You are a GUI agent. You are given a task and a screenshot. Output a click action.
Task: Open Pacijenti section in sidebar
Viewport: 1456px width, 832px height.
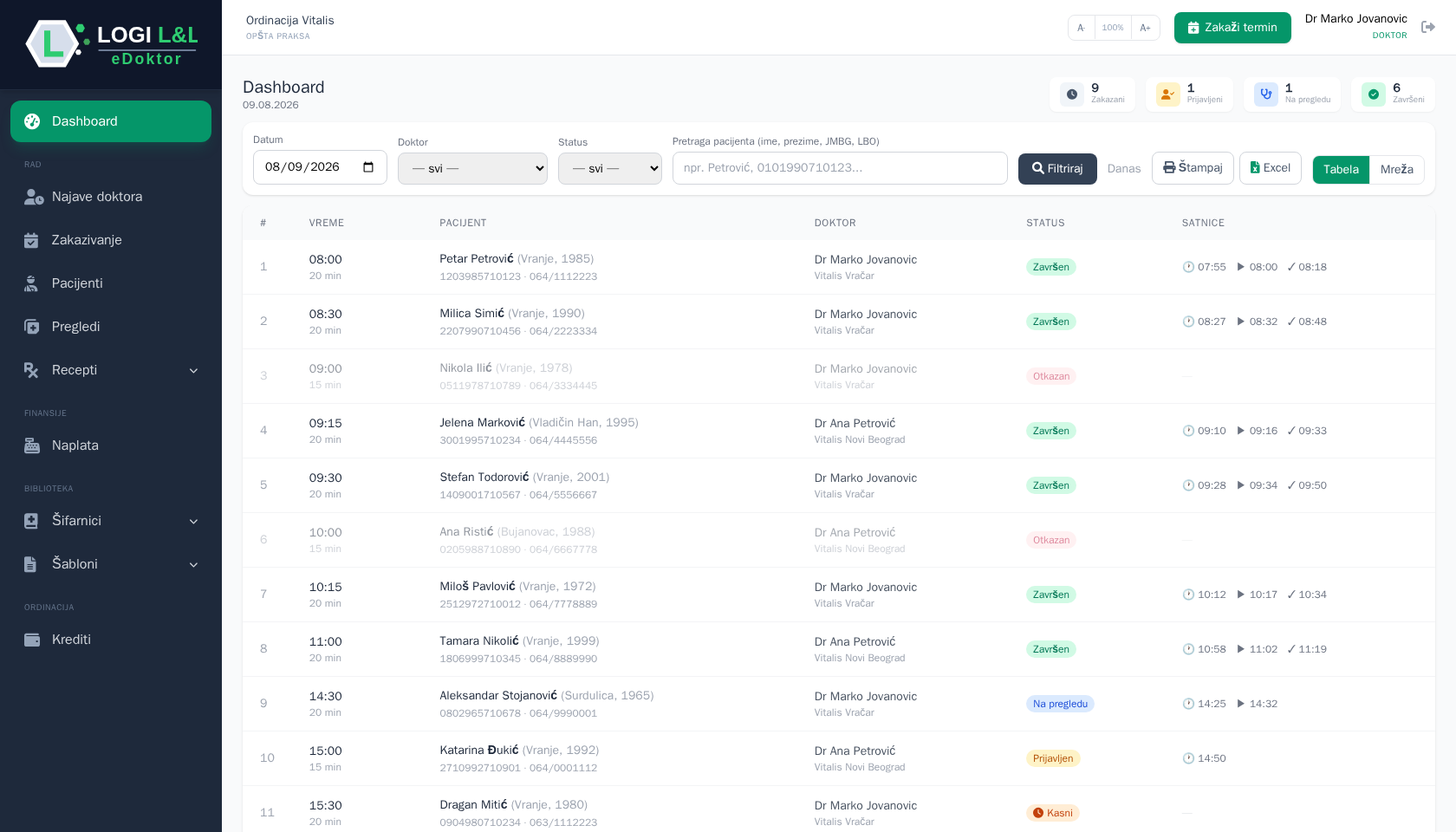tap(111, 283)
